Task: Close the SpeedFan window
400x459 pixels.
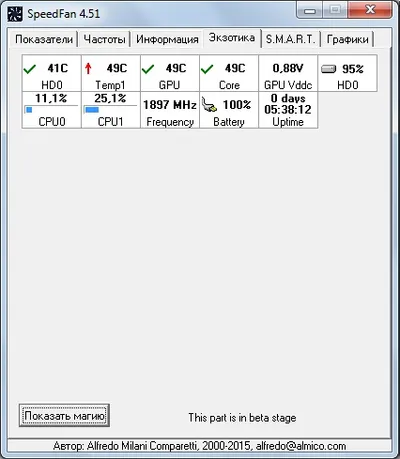Action: click(x=370, y=11)
